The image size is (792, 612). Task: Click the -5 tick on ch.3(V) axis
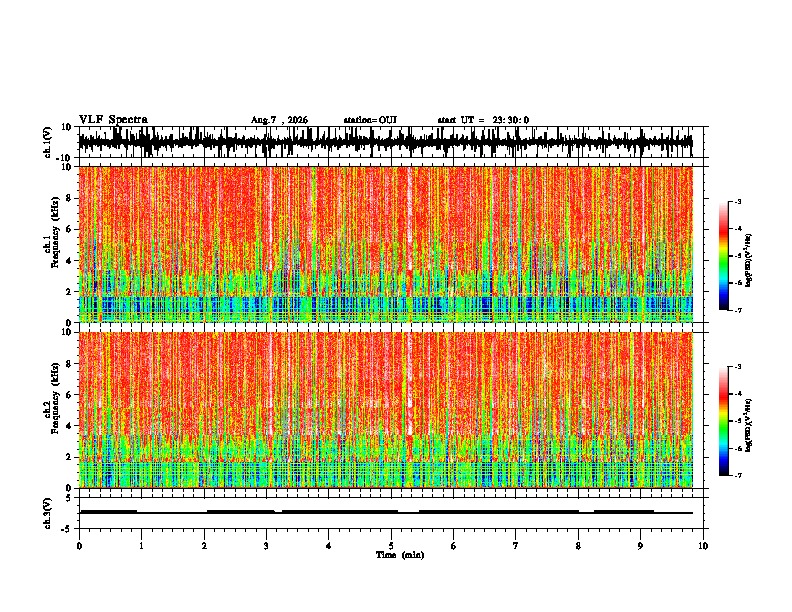click(x=67, y=529)
